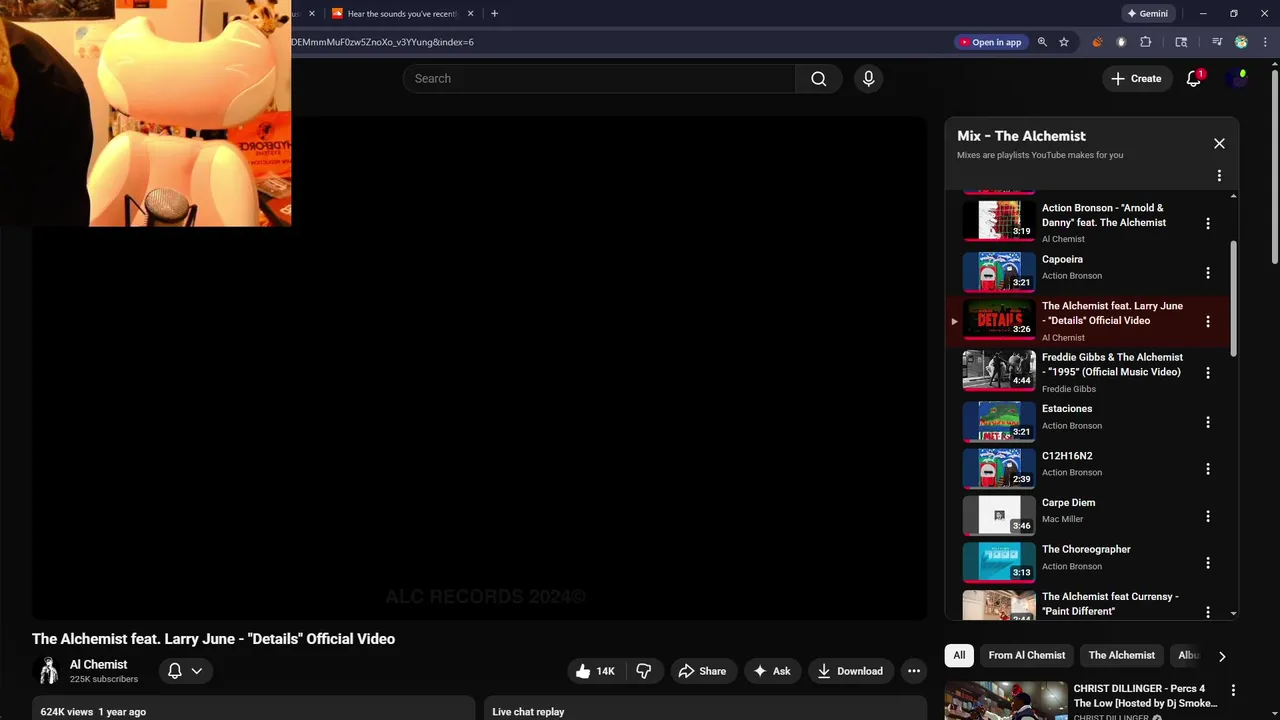This screenshot has width=1280, height=720.
Task: Open a new browser tab with plus
Action: (x=494, y=14)
